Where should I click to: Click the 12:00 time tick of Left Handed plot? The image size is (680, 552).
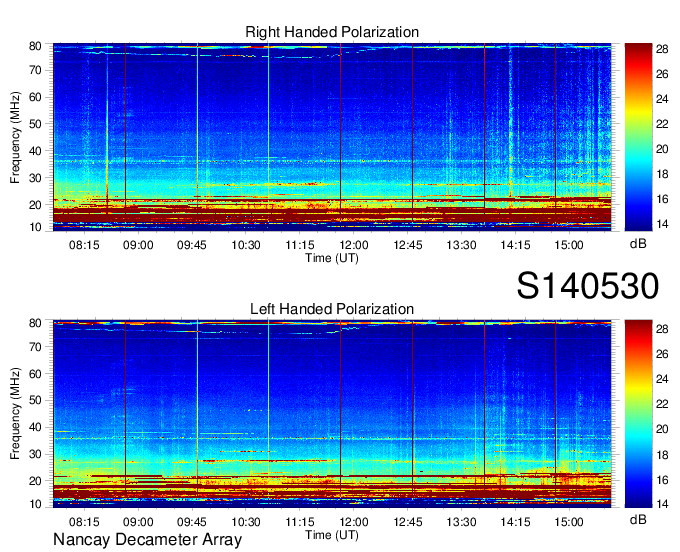(353, 522)
